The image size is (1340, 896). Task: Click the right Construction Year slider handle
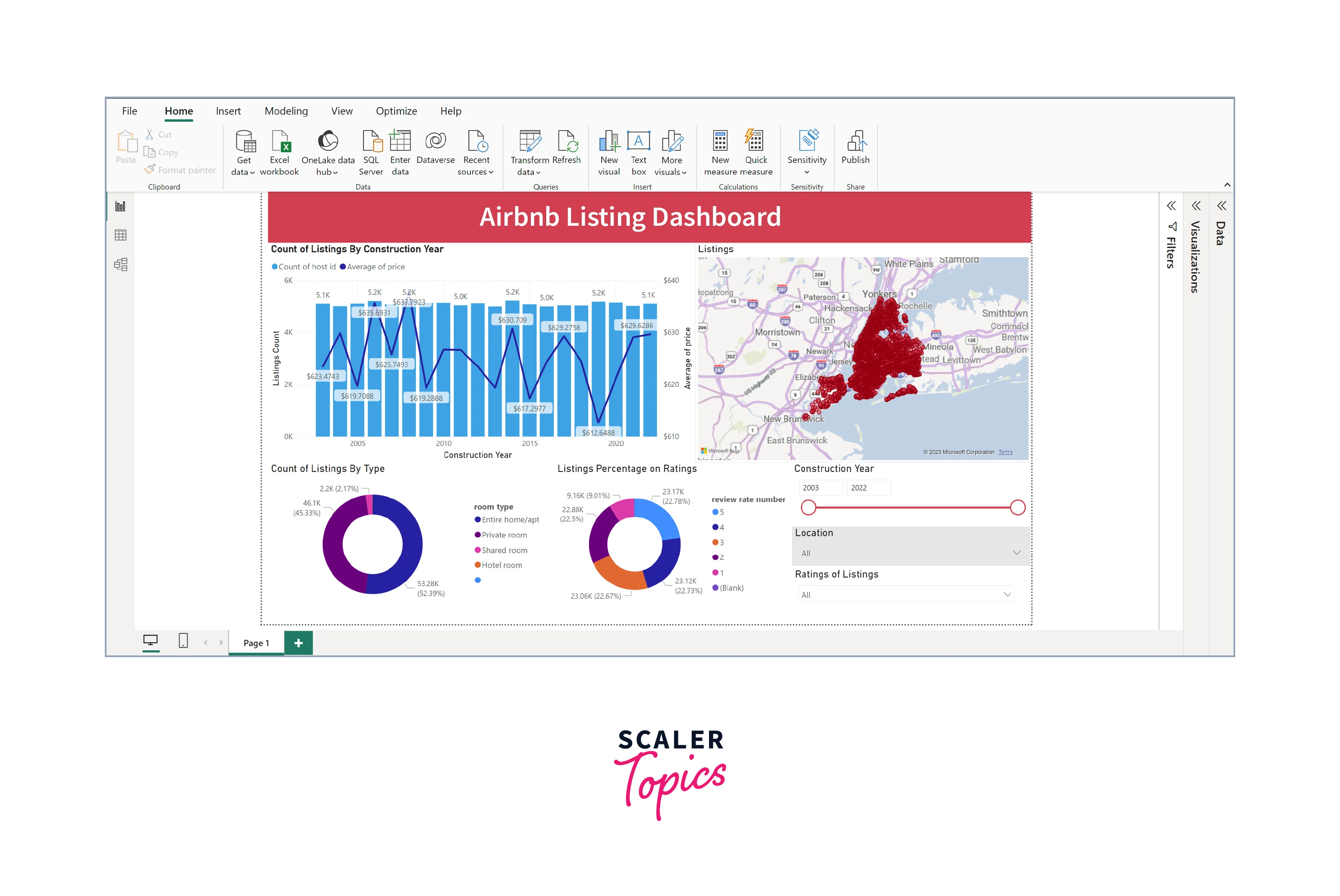[1017, 507]
